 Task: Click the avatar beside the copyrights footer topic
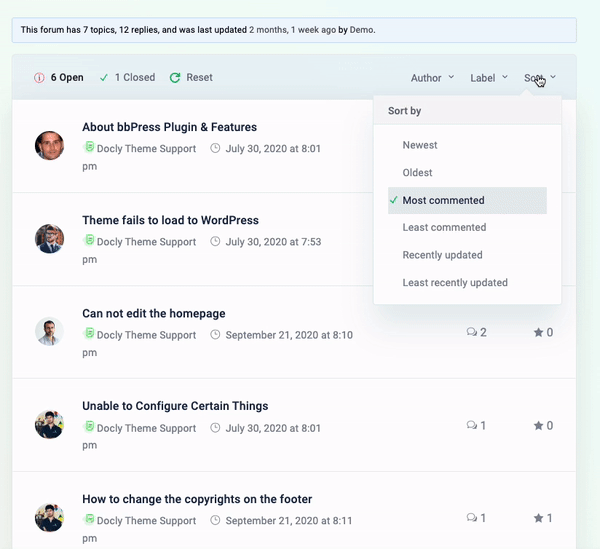point(49,518)
